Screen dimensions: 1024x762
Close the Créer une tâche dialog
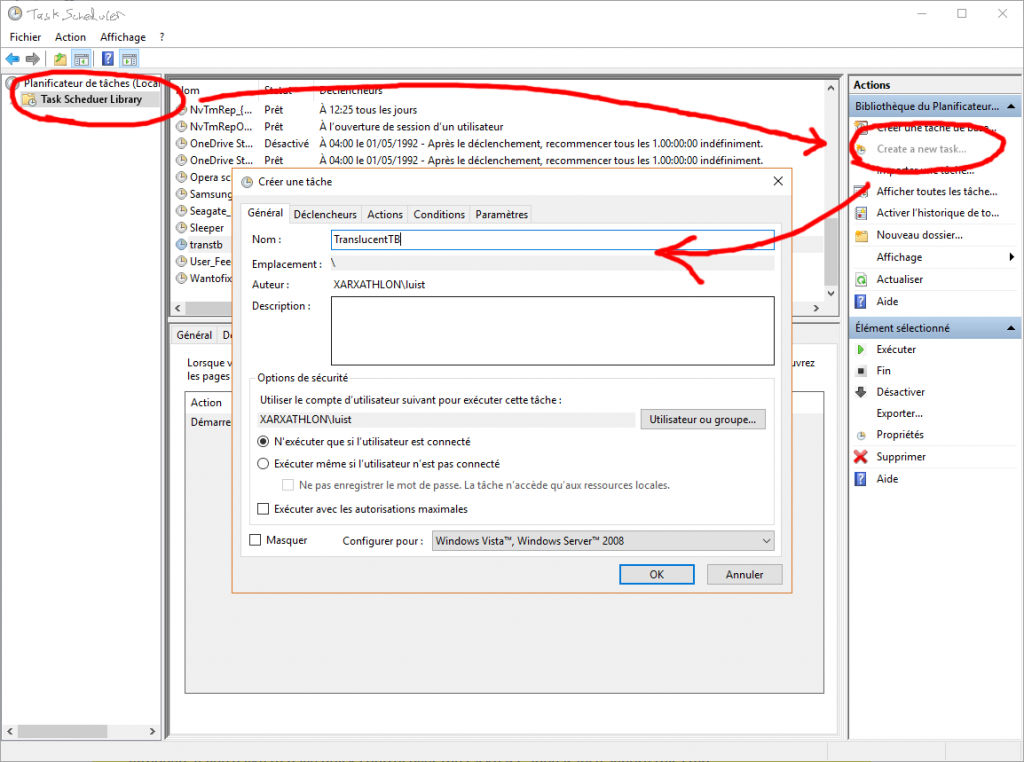tap(778, 181)
